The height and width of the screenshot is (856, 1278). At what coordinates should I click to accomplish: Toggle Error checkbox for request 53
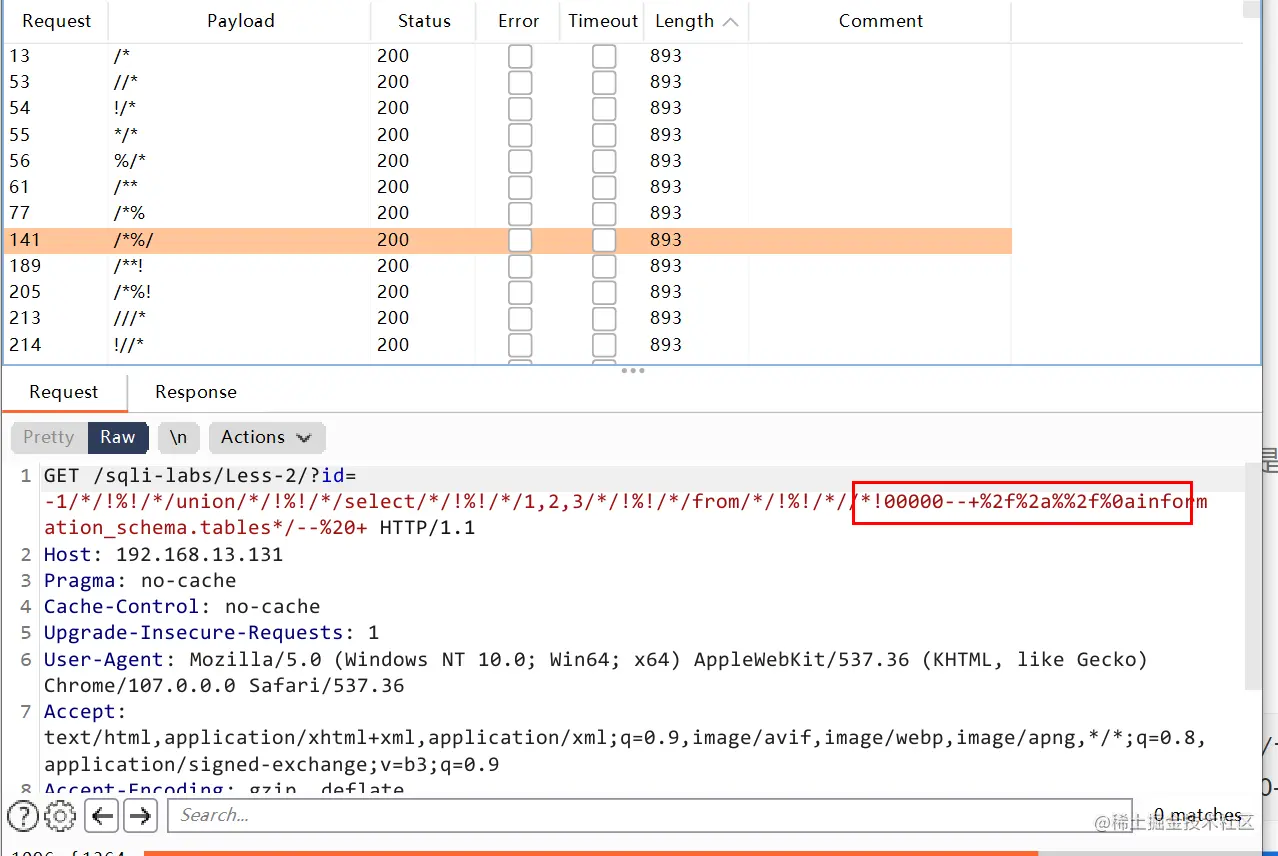click(520, 82)
